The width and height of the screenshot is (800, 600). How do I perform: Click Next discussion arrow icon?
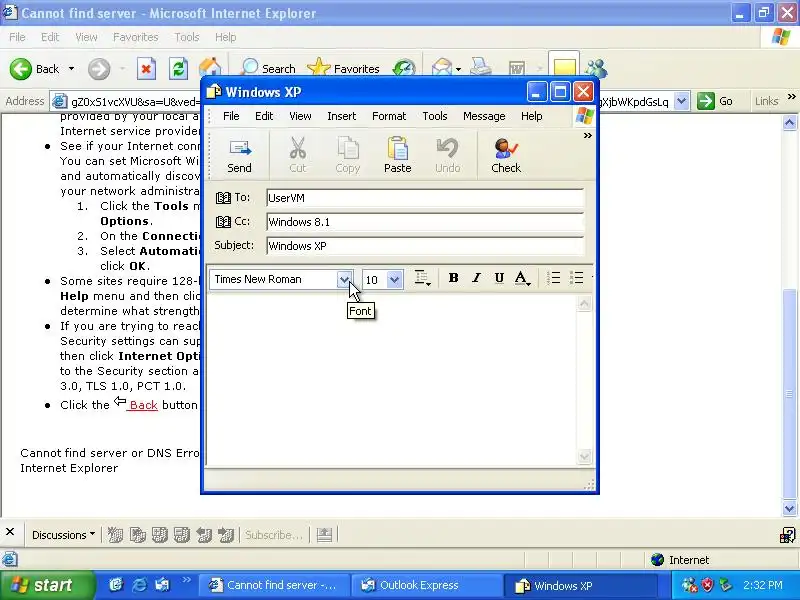tap(226, 535)
